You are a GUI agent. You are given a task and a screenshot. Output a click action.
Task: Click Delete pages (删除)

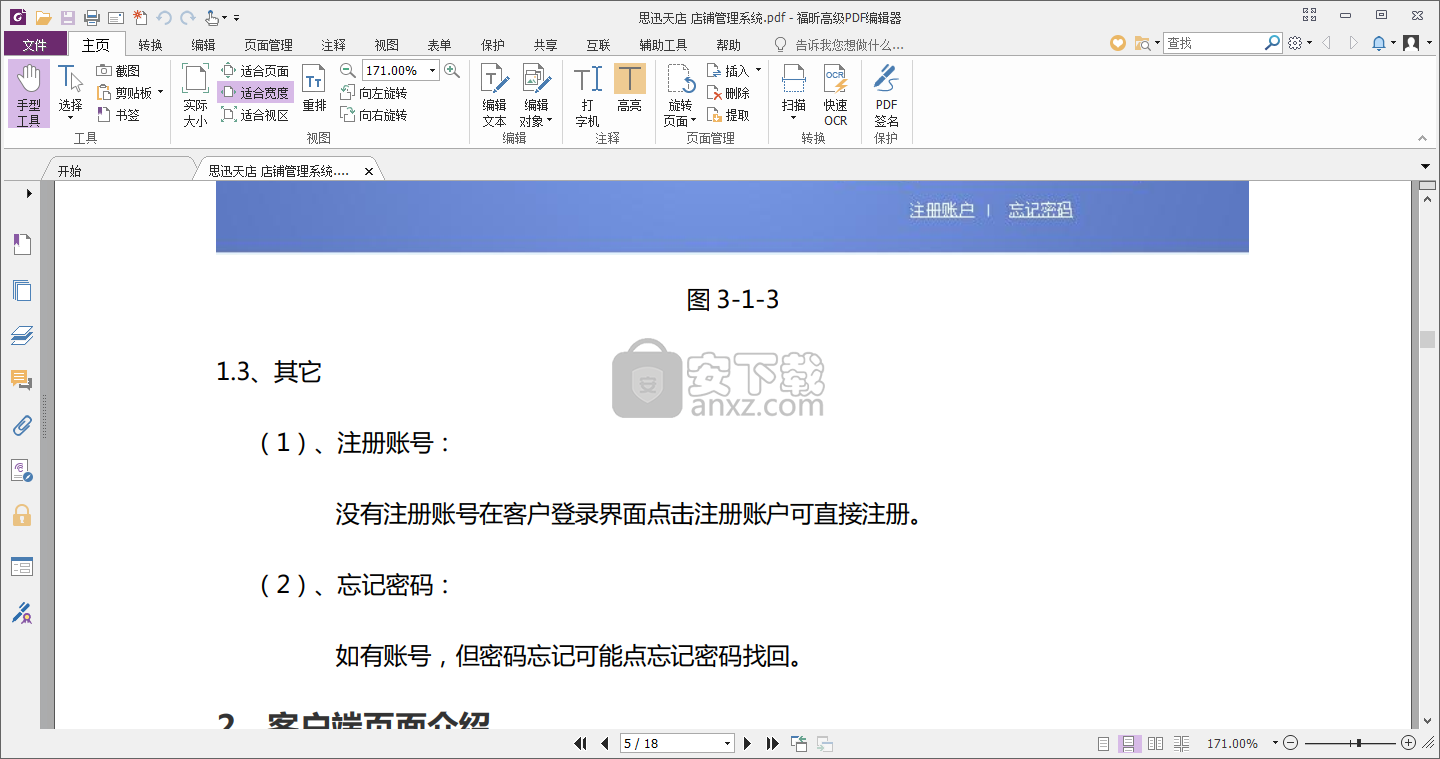point(728,93)
